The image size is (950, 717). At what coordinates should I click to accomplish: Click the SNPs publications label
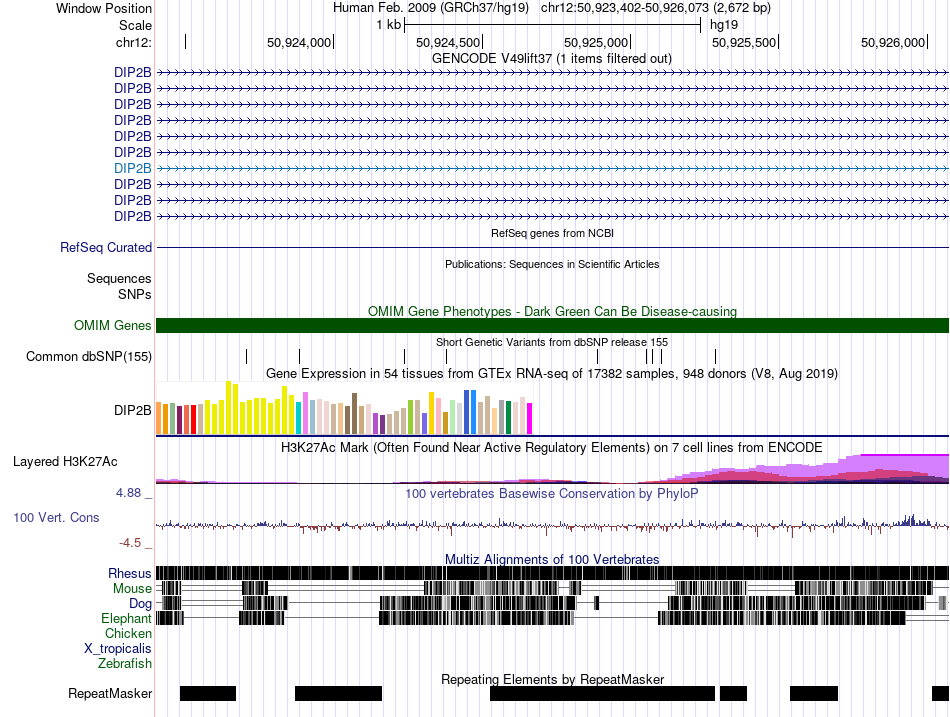[x=135, y=295]
